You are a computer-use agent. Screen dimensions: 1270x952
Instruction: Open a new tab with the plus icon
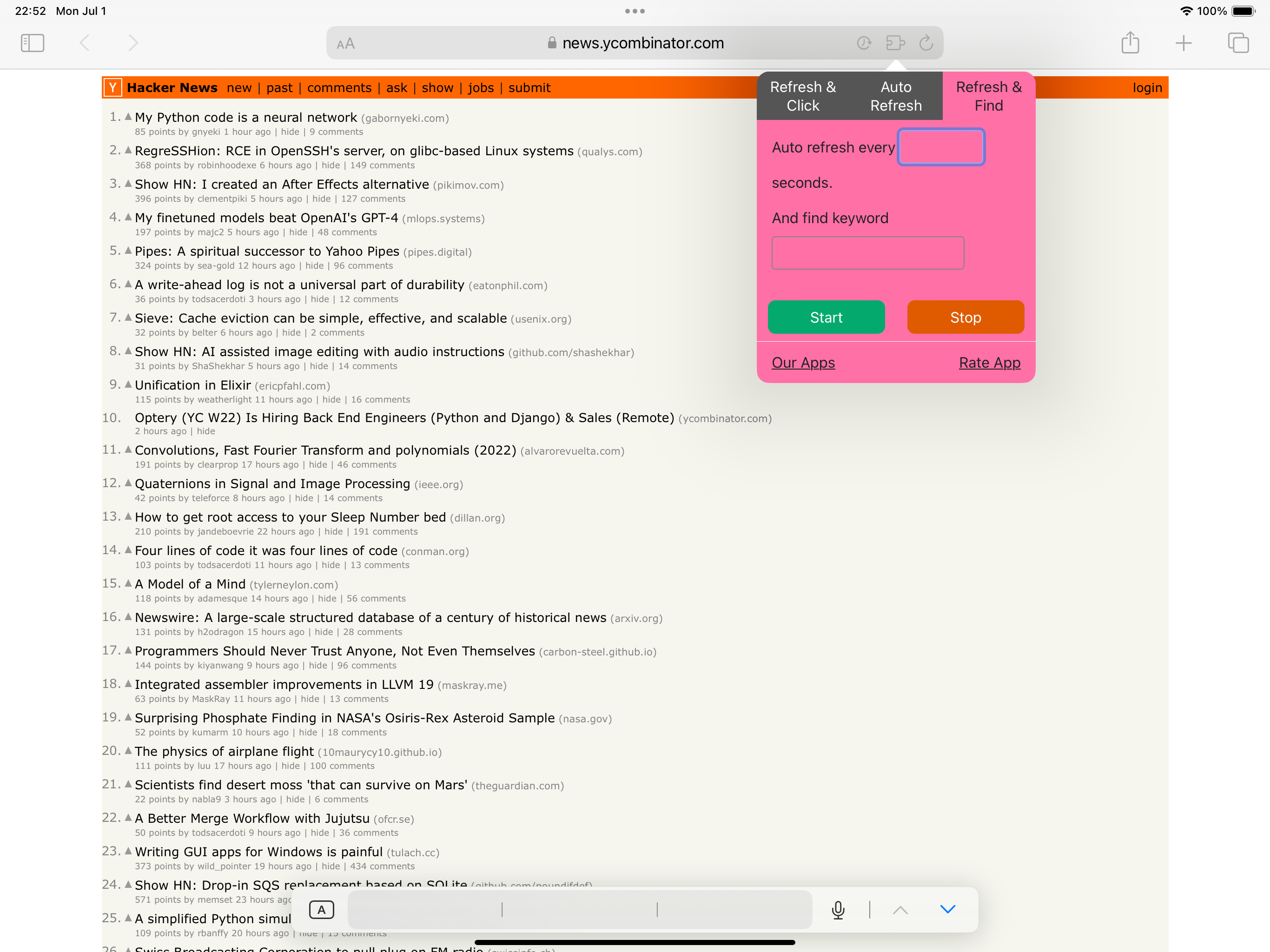tap(1184, 43)
